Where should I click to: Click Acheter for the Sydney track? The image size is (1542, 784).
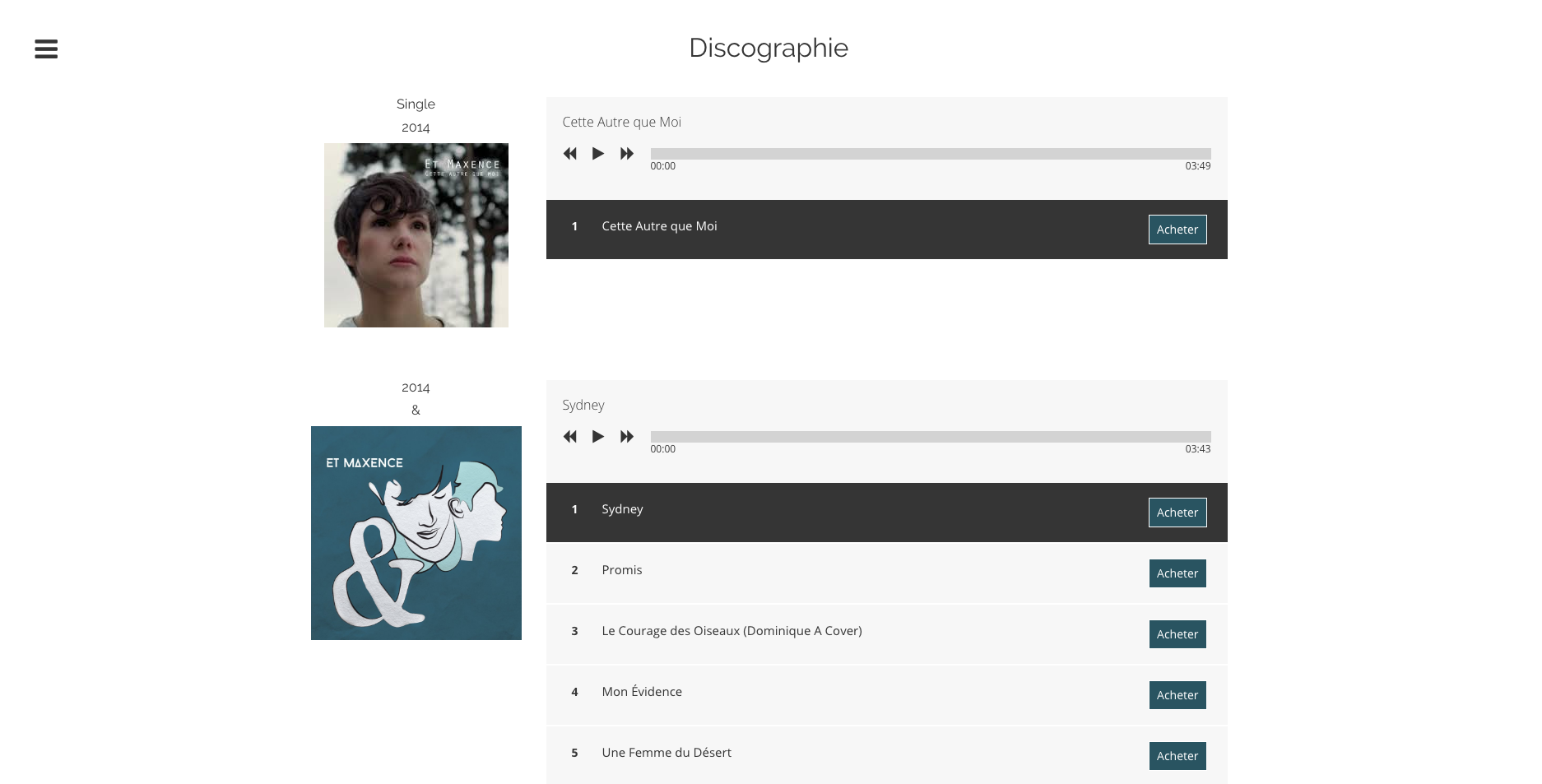click(x=1177, y=513)
